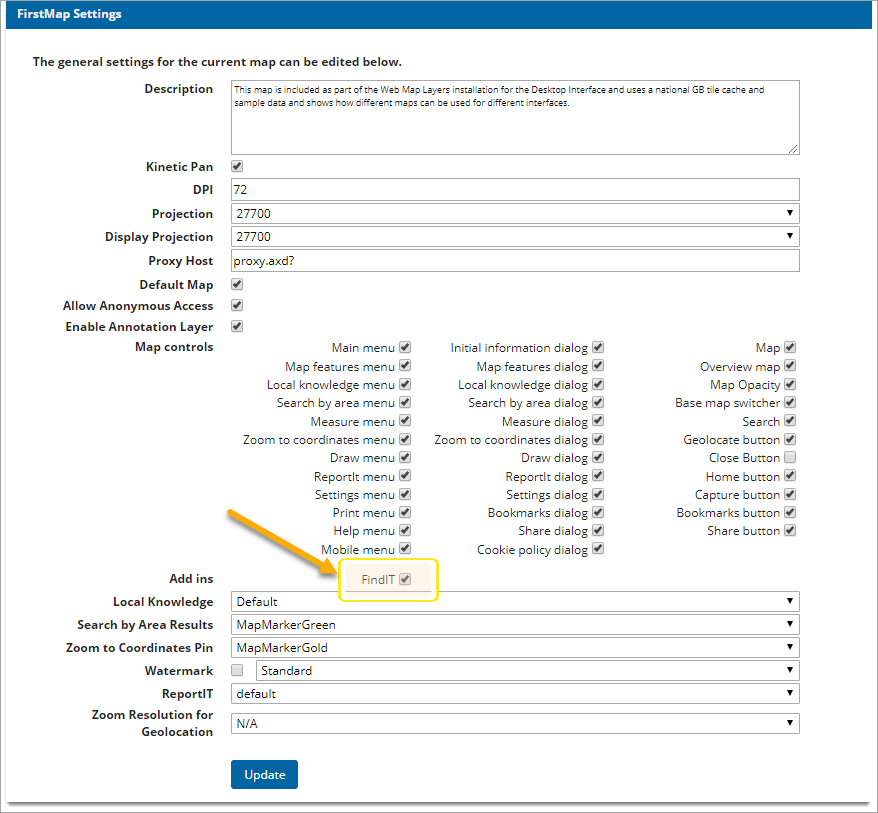Image resolution: width=878 pixels, height=813 pixels.
Task: Toggle Local knowledge menu checkbox
Action: point(405,385)
